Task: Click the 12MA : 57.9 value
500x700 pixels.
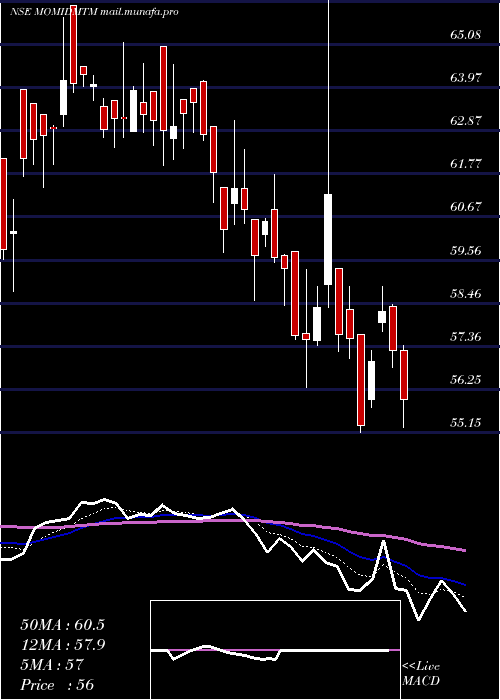Action: (62, 645)
